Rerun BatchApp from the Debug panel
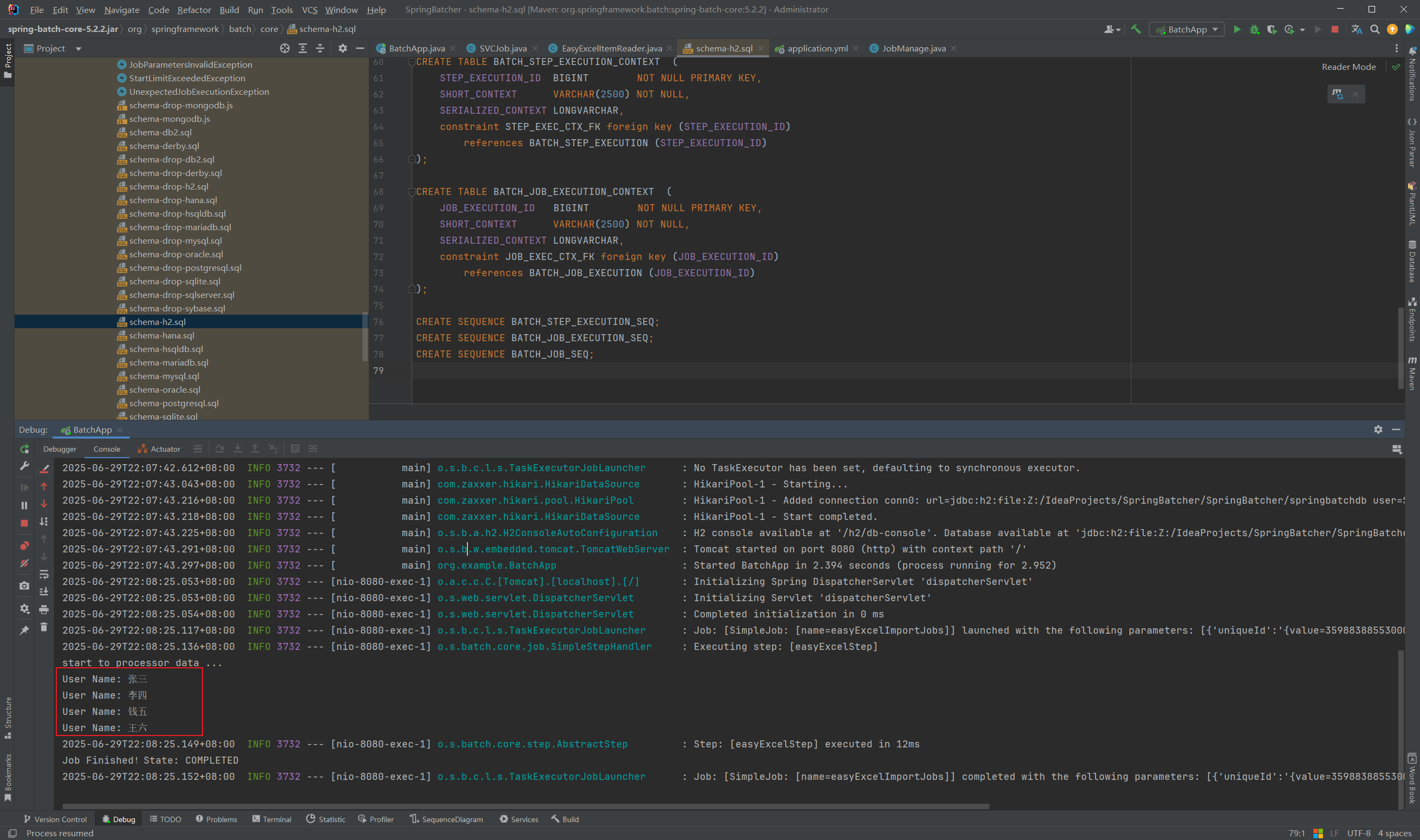This screenshot has width=1420, height=840. [x=24, y=449]
